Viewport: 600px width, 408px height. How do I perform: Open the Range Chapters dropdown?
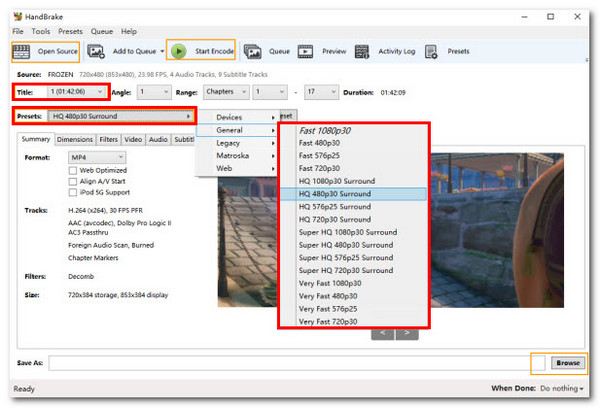coord(226,92)
